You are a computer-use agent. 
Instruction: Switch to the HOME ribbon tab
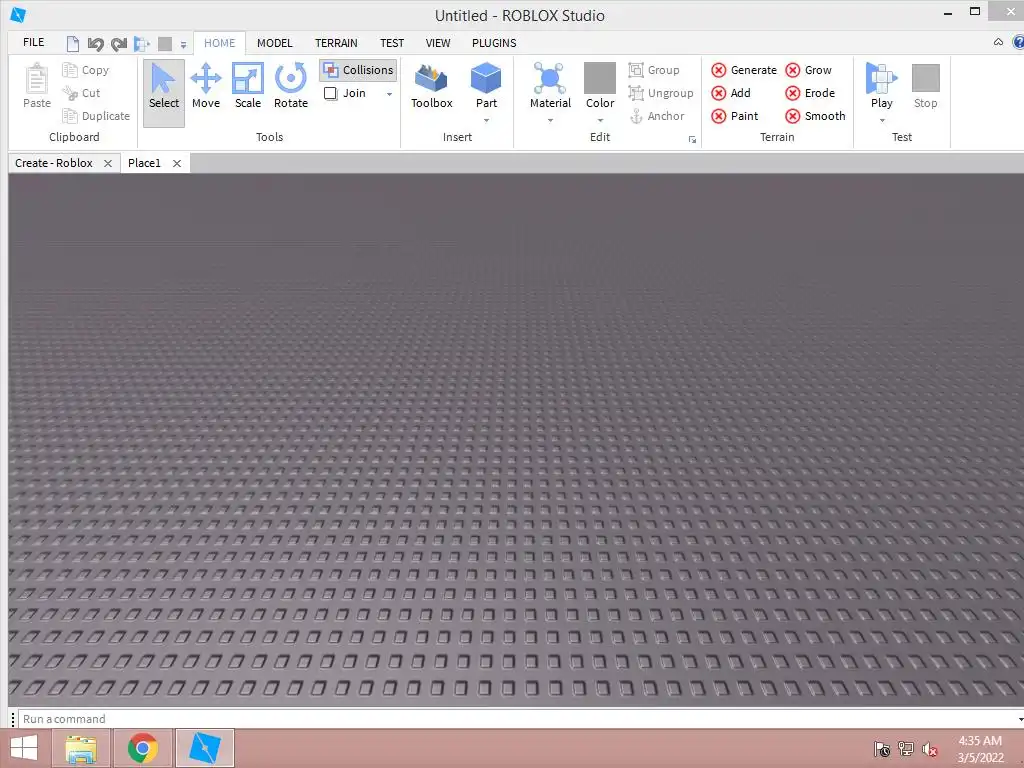coord(219,43)
